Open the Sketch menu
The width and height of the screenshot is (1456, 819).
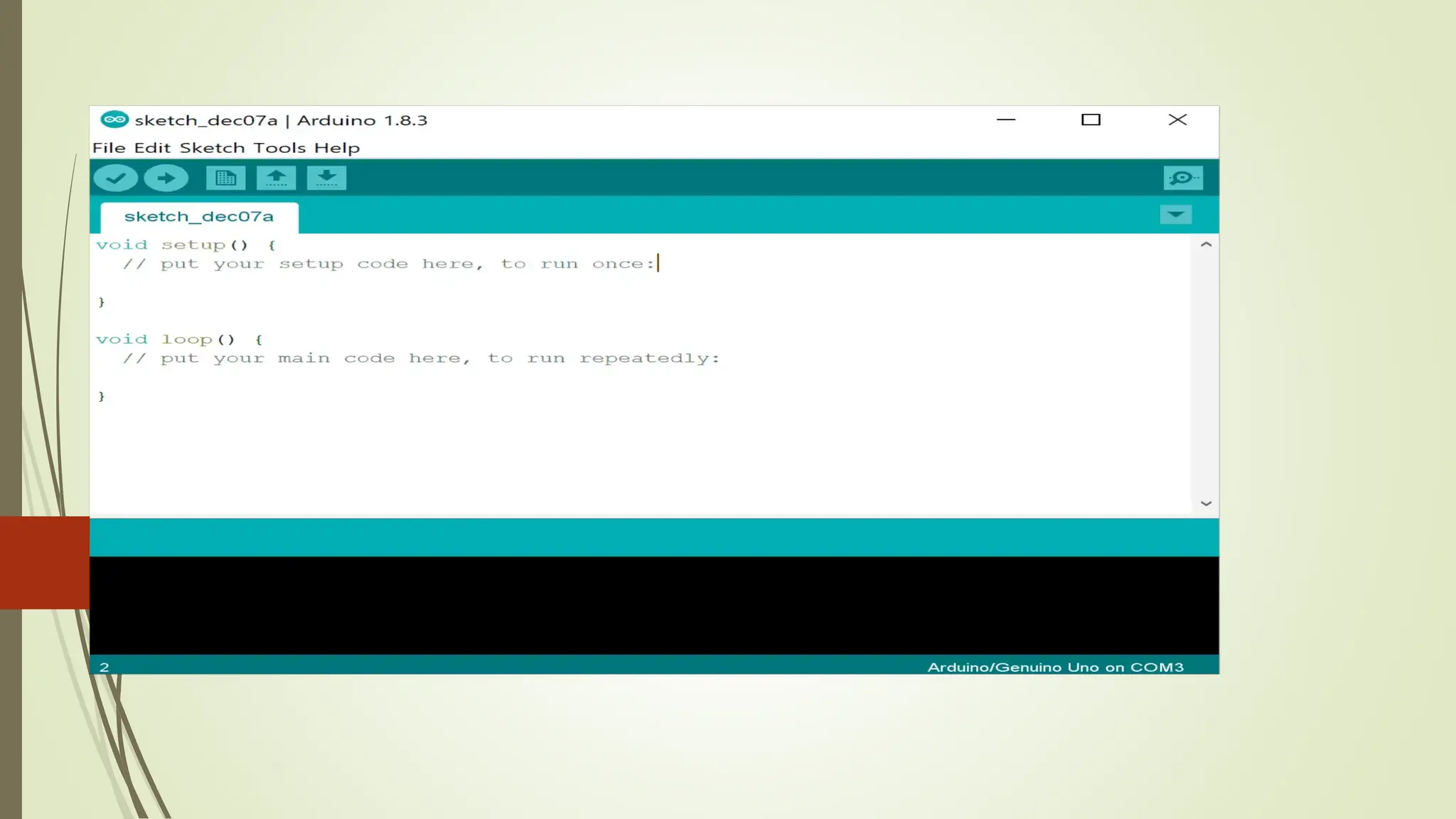(212, 148)
